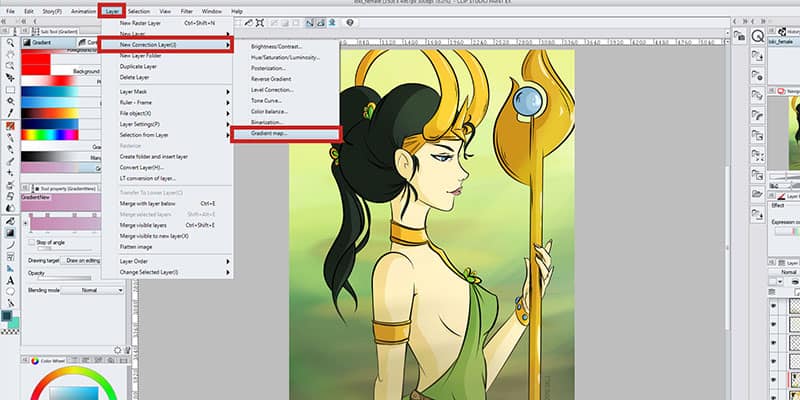Choose Gradient map from correction submenu
Image resolution: width=800 pixels, height=400 pixels.
tap(286, 134)
